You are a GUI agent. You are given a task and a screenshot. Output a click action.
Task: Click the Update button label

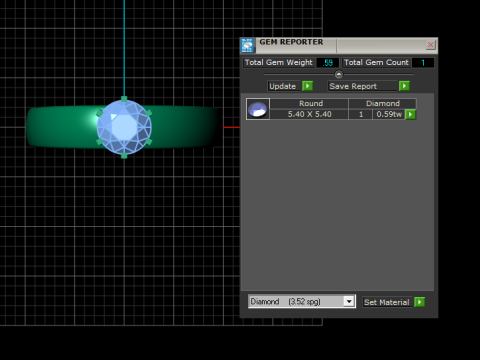[x=283, y=86]
